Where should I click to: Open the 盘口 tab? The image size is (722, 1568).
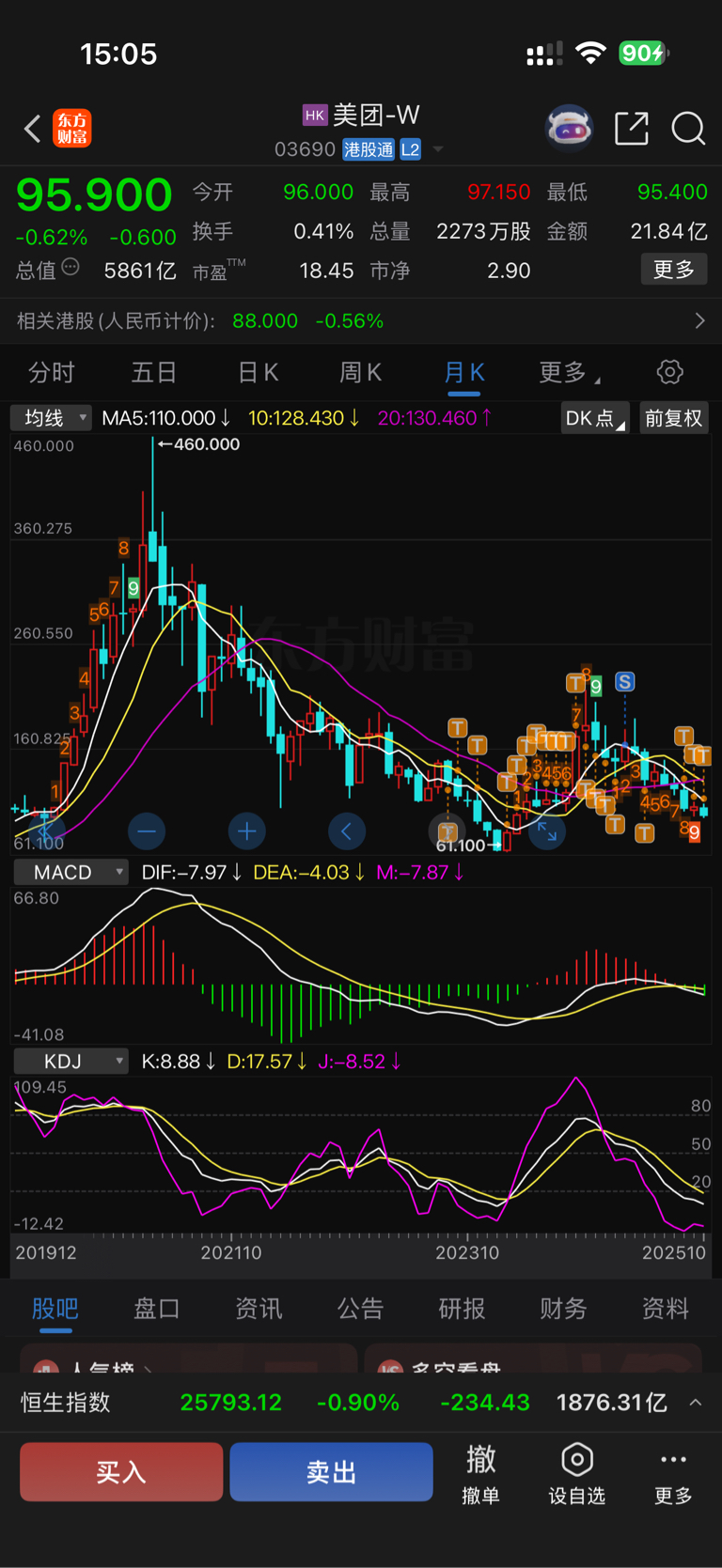click(157, 1309)
